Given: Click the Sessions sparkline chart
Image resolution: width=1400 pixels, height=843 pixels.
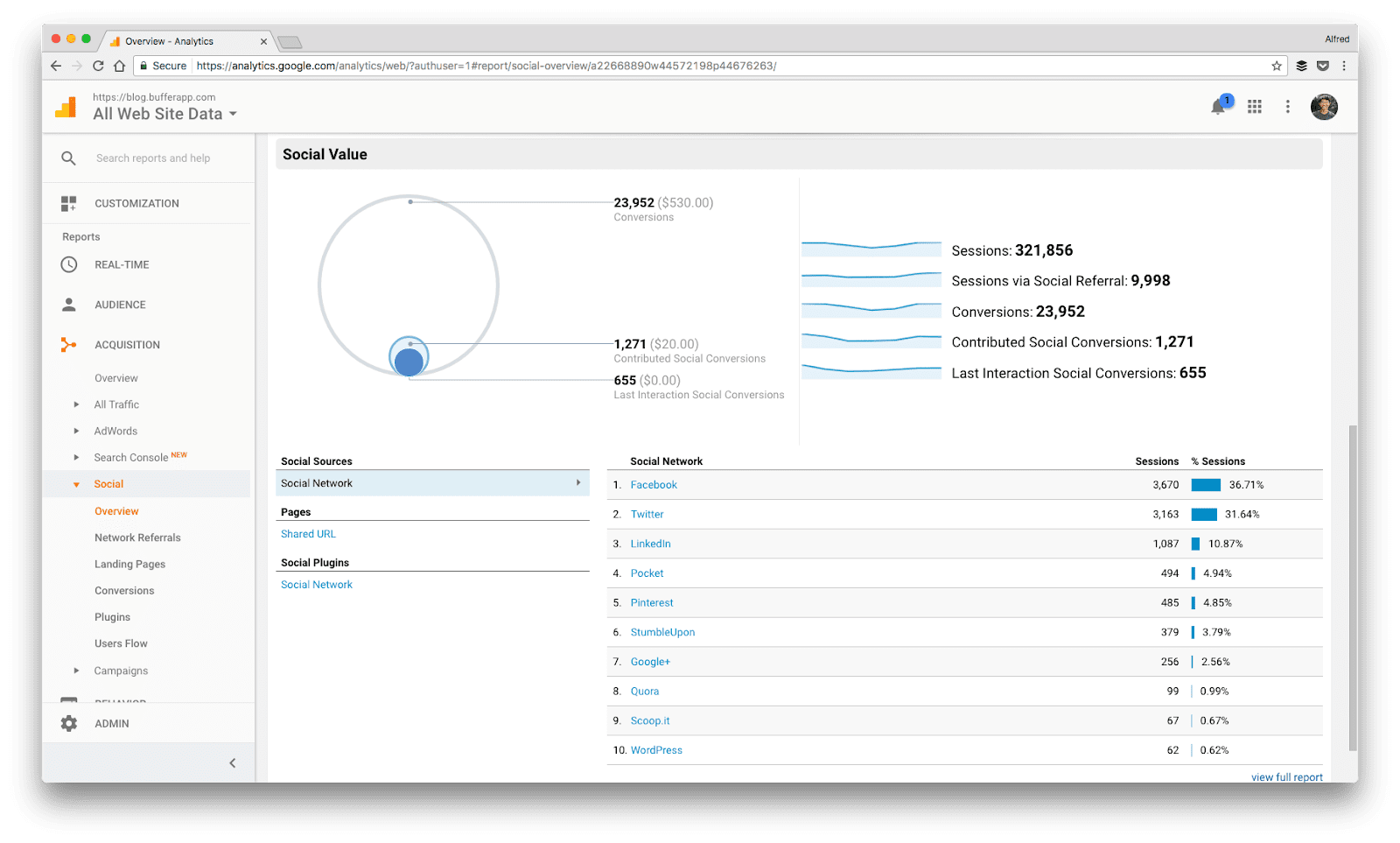Looking at the screenshot, I should click(x=871, y=249).
